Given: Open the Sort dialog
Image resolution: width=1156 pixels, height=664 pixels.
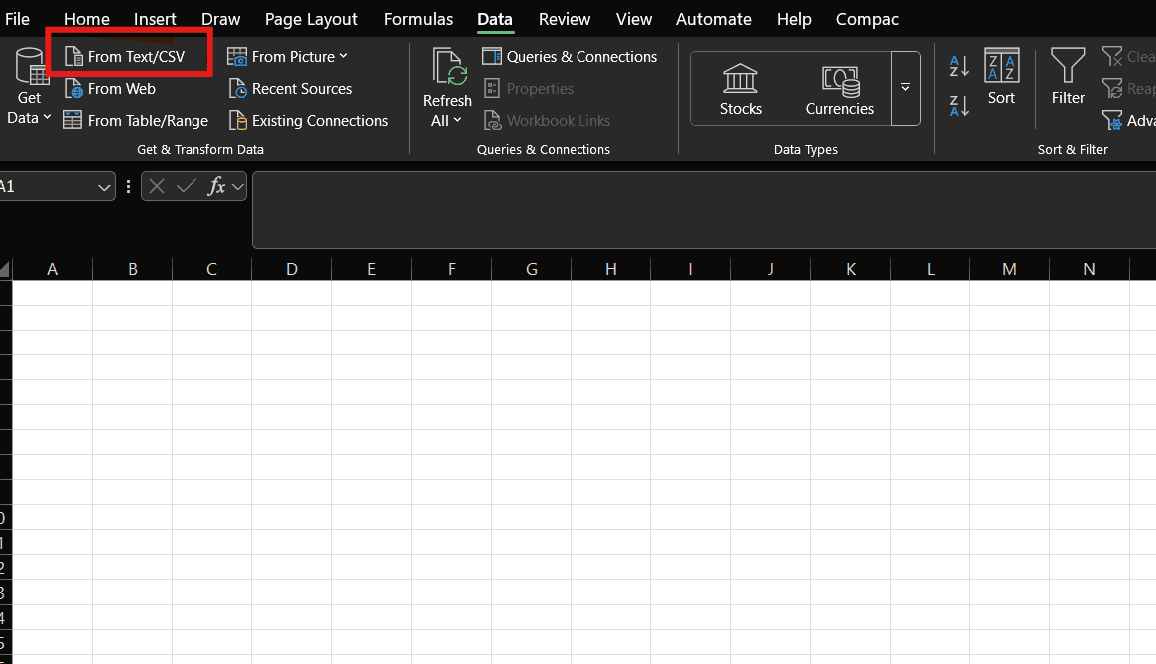Looking at the screenshot, I should point(1001,76).
